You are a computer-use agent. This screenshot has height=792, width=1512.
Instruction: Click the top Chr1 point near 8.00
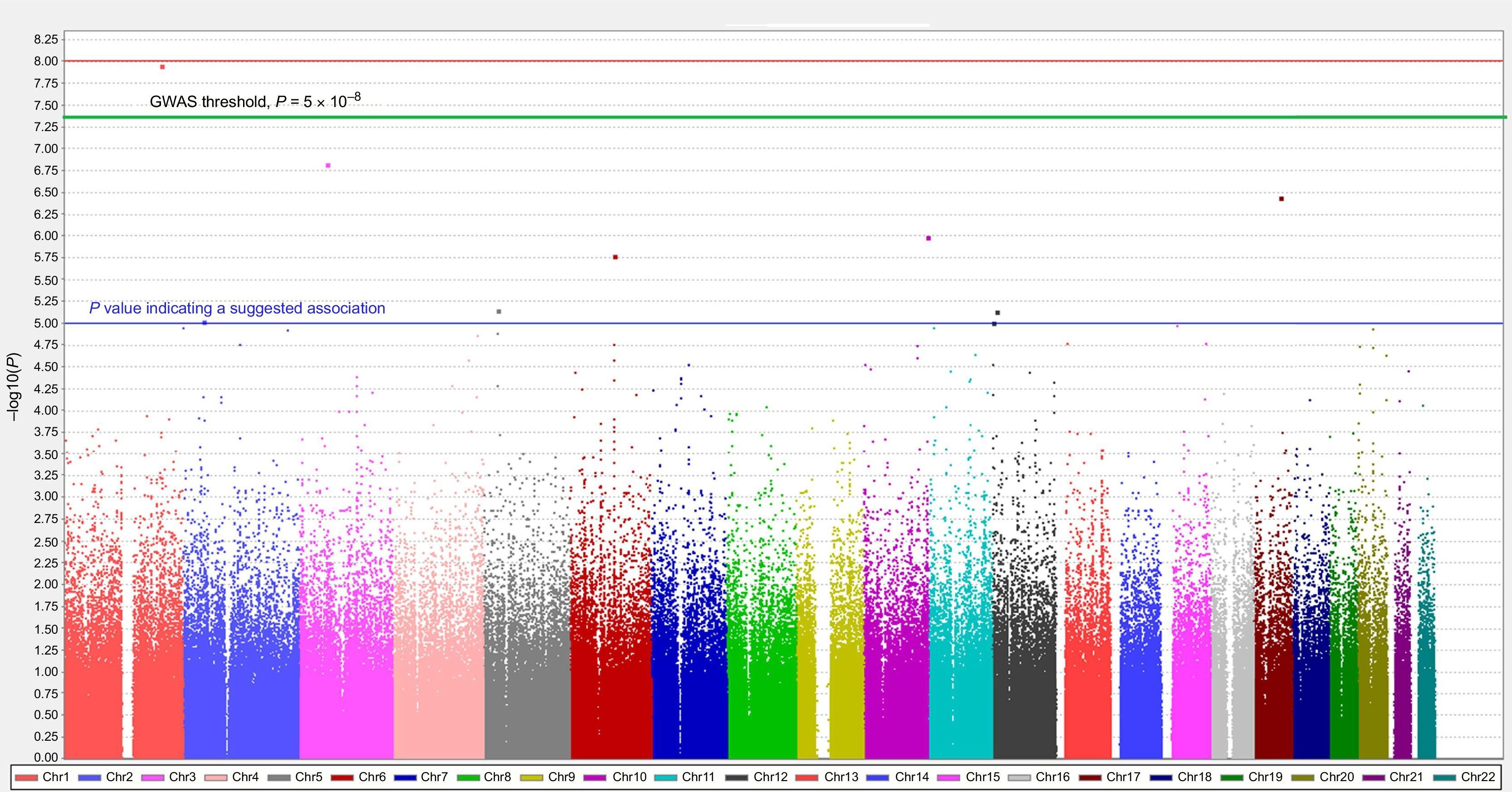163,67
